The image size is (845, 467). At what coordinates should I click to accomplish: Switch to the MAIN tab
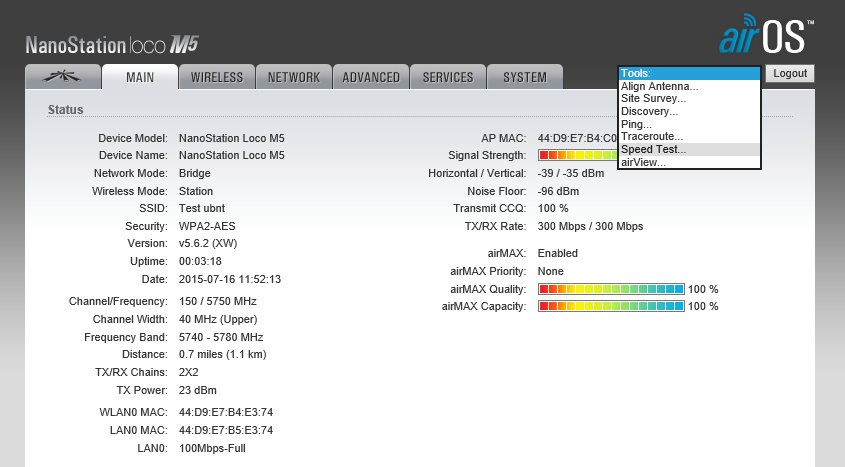click(140, 77)
